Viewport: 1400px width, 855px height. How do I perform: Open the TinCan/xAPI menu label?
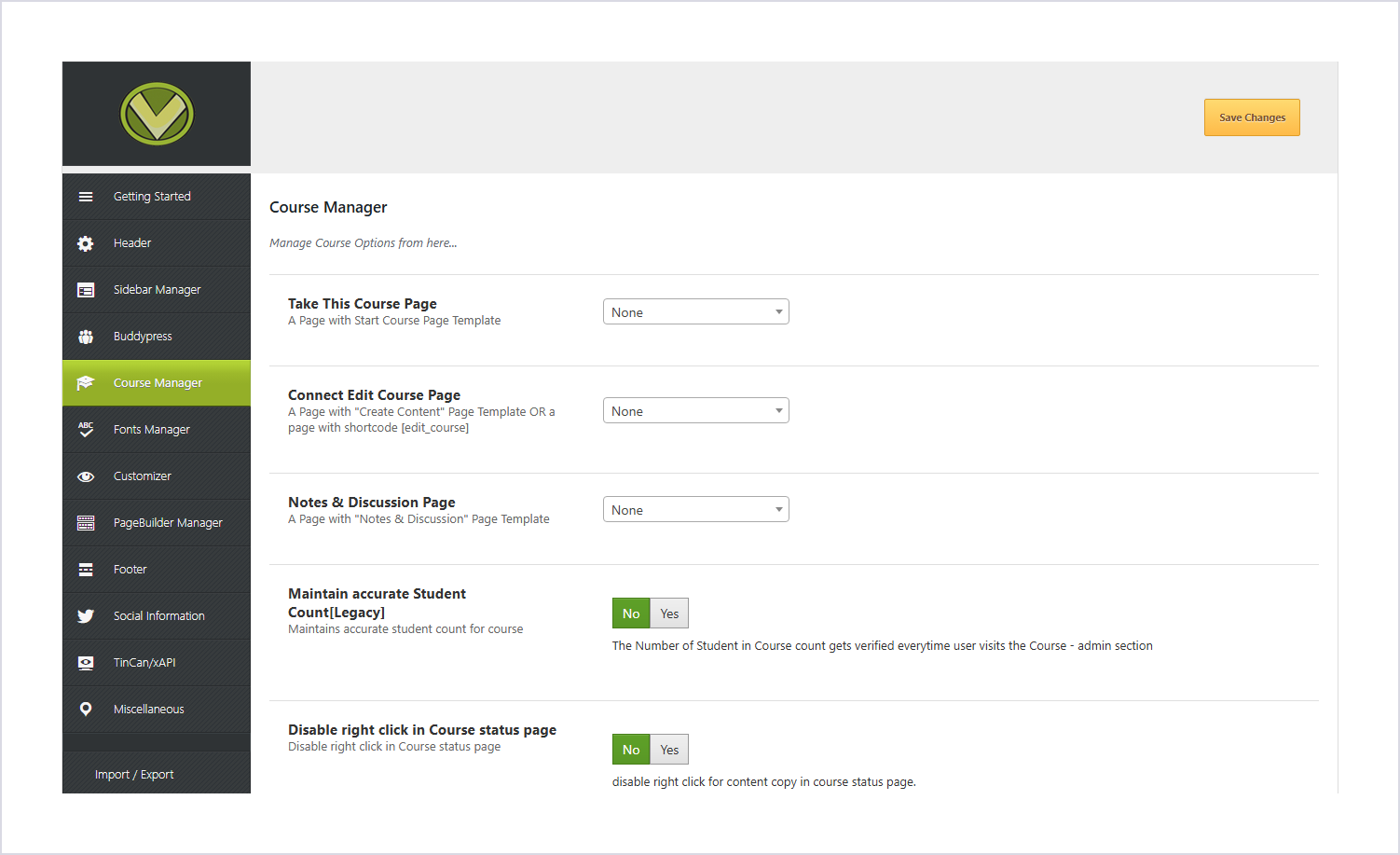coord(144,663)
